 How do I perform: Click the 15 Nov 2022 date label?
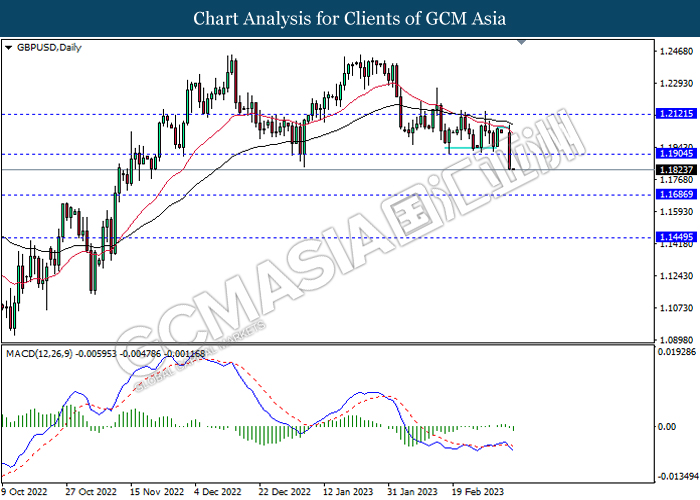pyautogui.click(x=157, y=492)
